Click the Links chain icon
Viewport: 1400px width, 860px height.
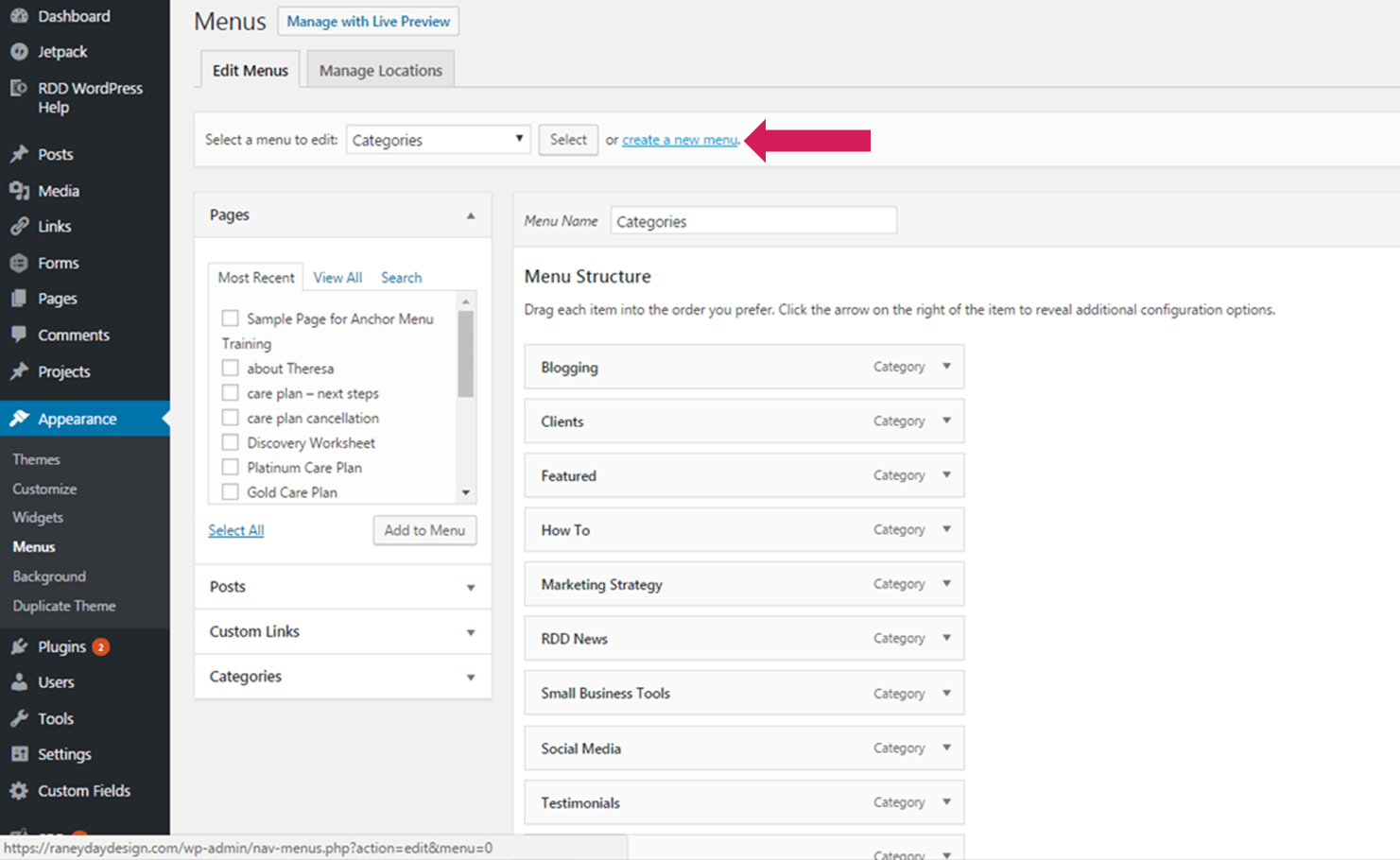coord(19,227)
